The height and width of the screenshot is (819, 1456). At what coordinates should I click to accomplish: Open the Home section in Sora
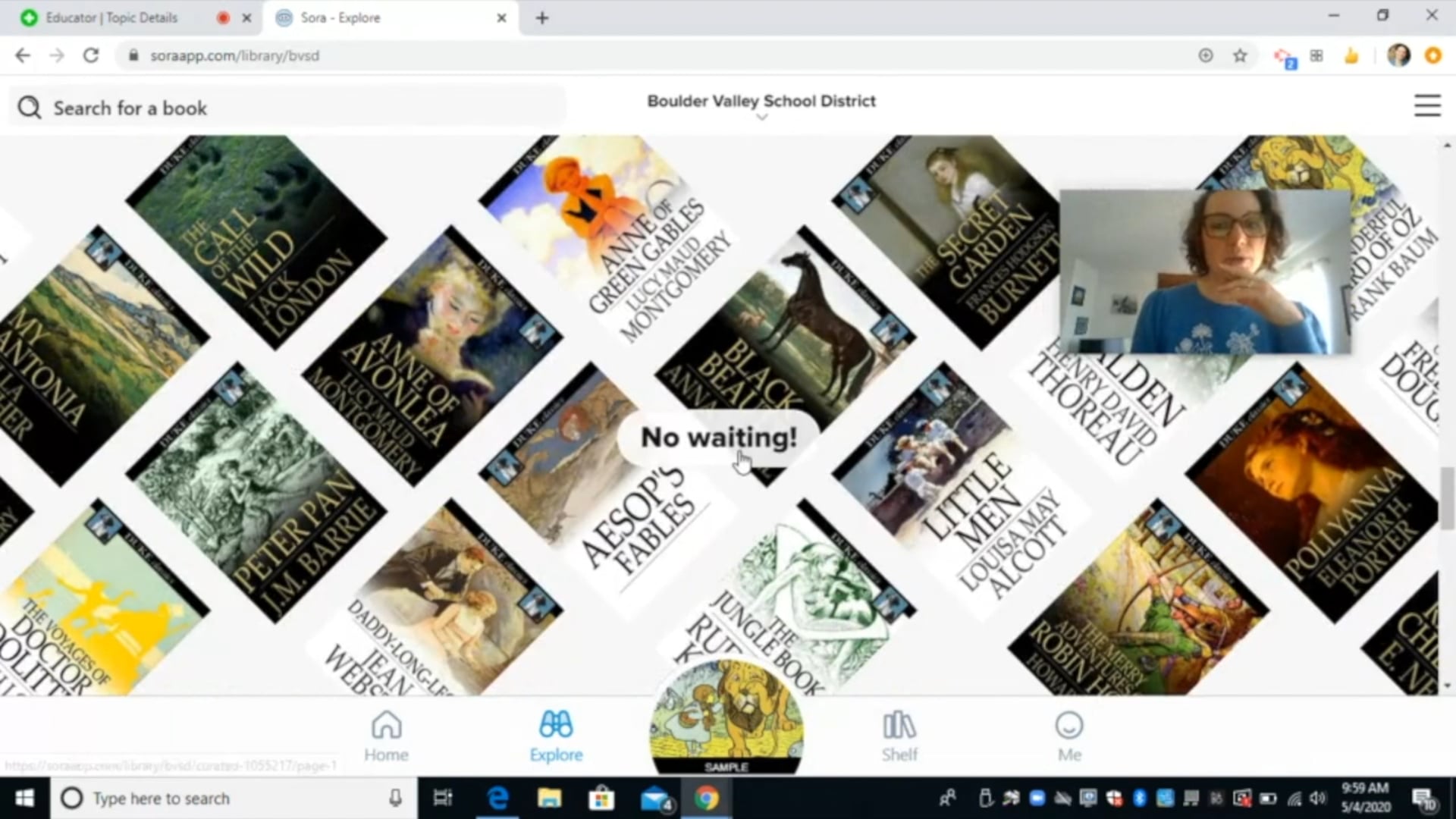[x=386, y=736]
